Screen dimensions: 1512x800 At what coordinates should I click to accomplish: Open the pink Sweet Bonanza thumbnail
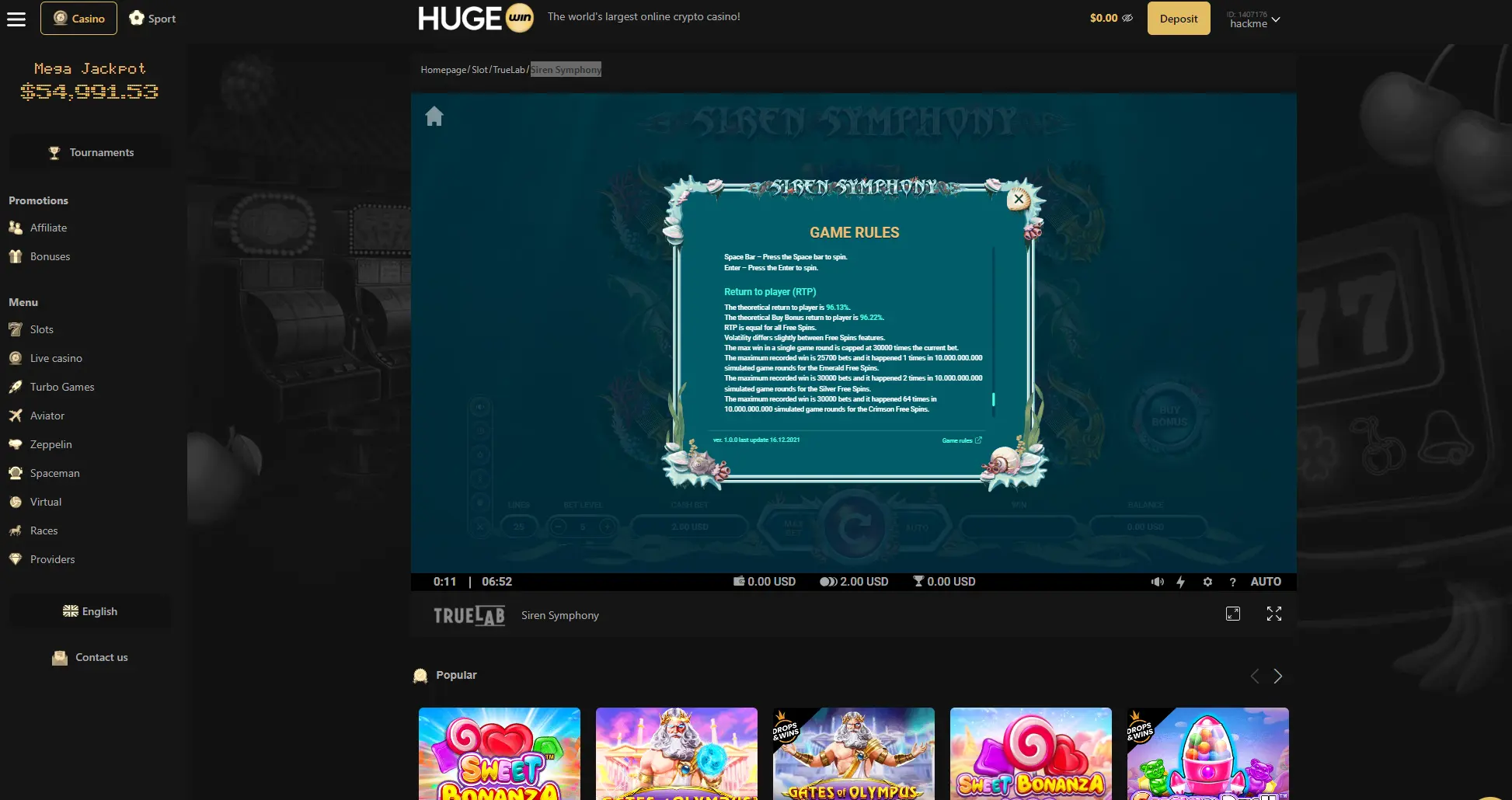1031,753
